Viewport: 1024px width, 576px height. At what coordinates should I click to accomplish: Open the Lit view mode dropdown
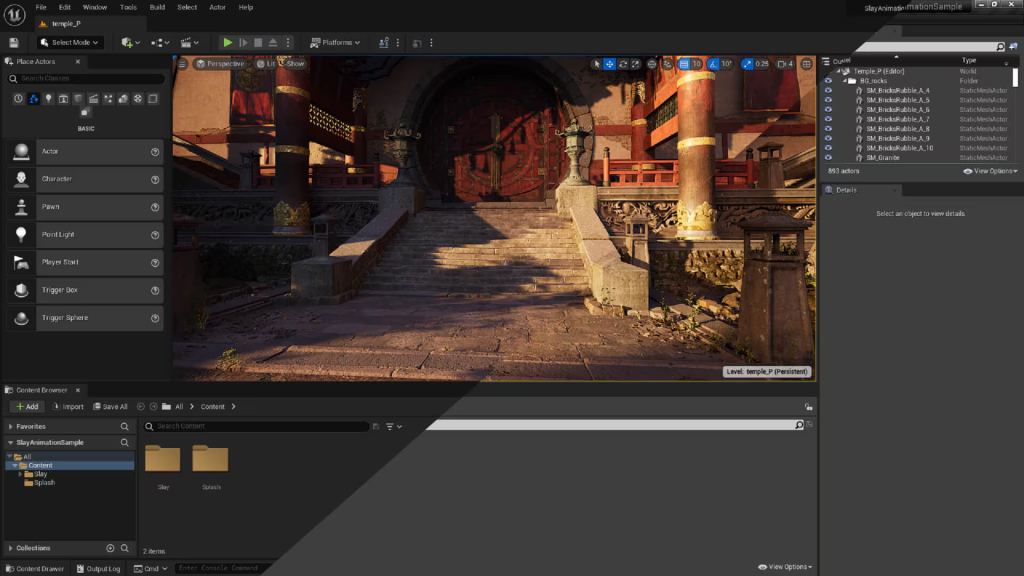coord(266,64)
